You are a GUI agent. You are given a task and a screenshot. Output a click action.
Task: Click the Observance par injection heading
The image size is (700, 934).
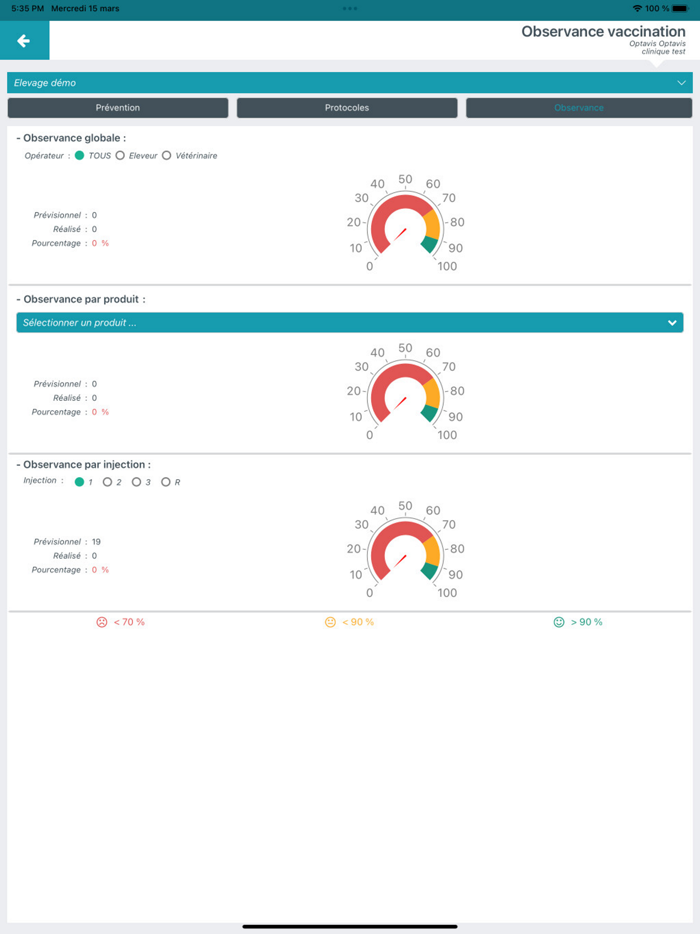[x=83, y=464]
